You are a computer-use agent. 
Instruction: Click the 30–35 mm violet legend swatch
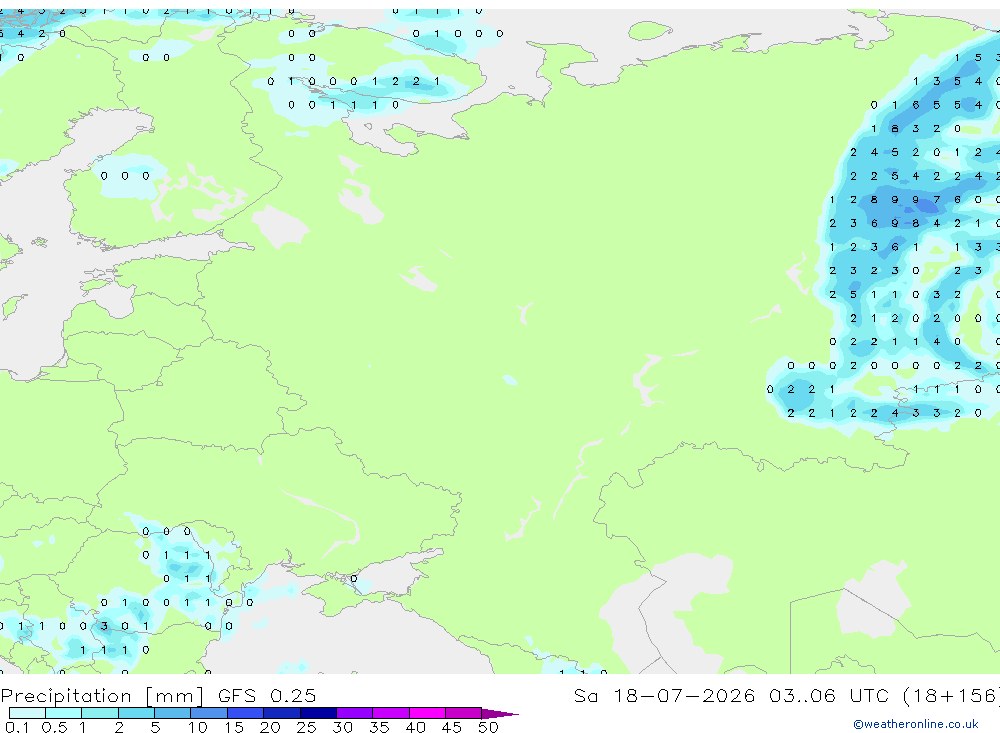coord(355,713)
